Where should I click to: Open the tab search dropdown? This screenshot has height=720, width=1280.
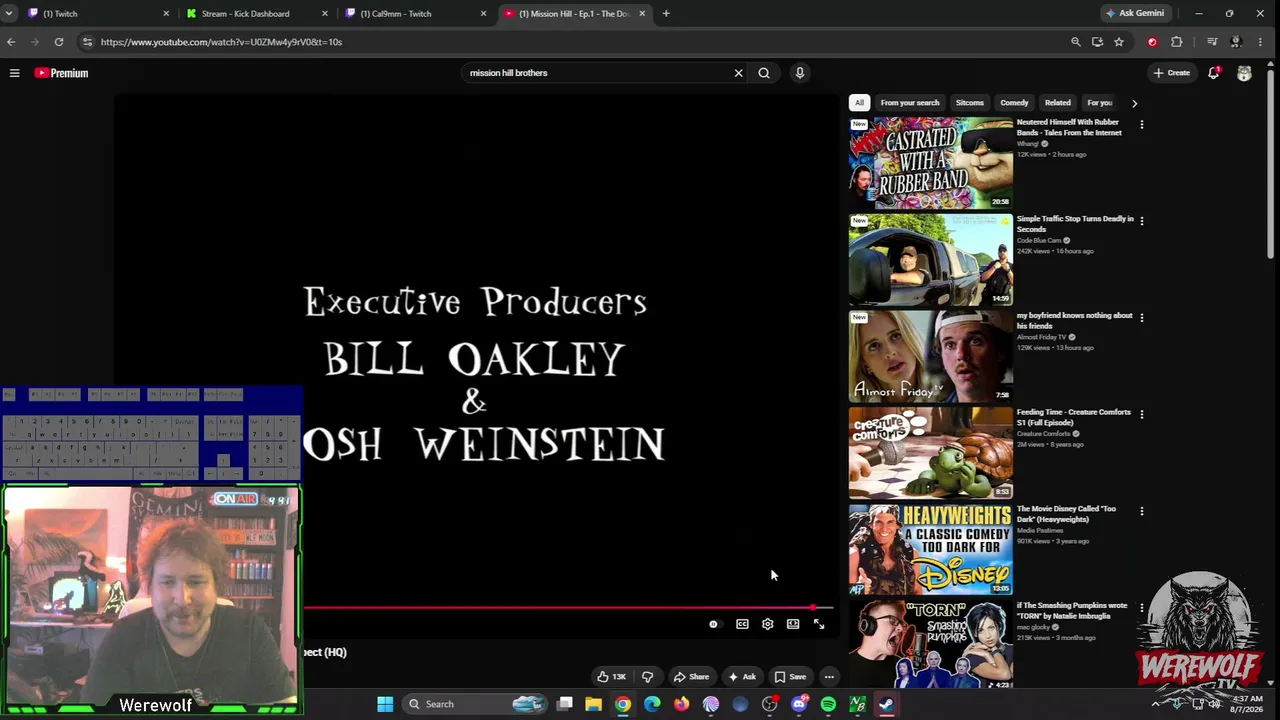(x=9, y=14)
